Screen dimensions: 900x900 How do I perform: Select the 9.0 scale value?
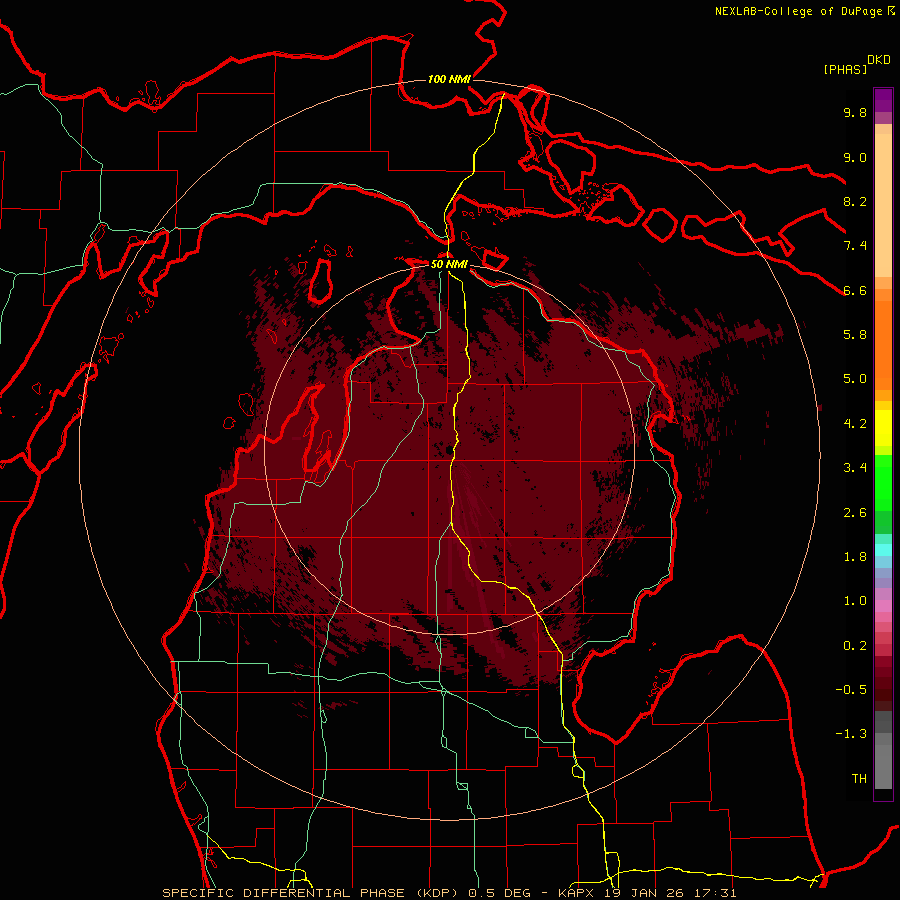855,157
